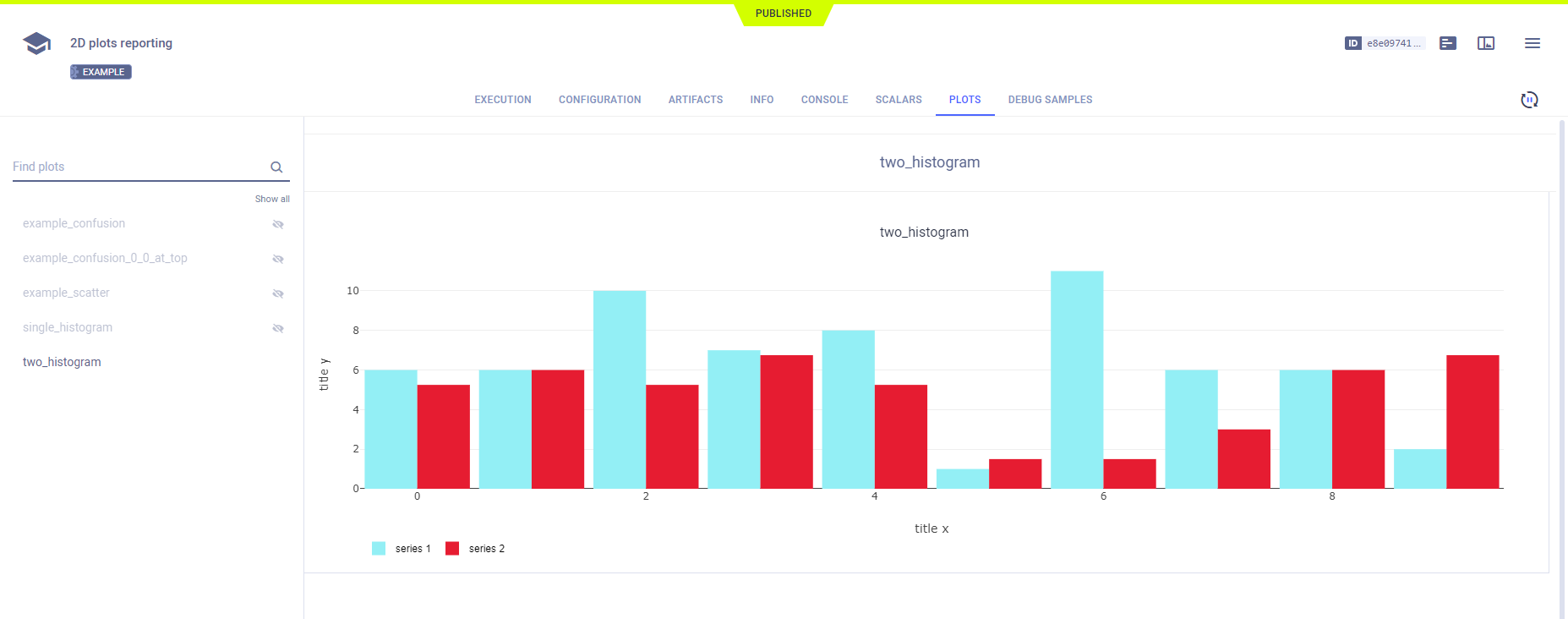Viewport: 1568px width, 619px height.
Task: Open the experiment description panel icon
Action: tap(1448, 43)
